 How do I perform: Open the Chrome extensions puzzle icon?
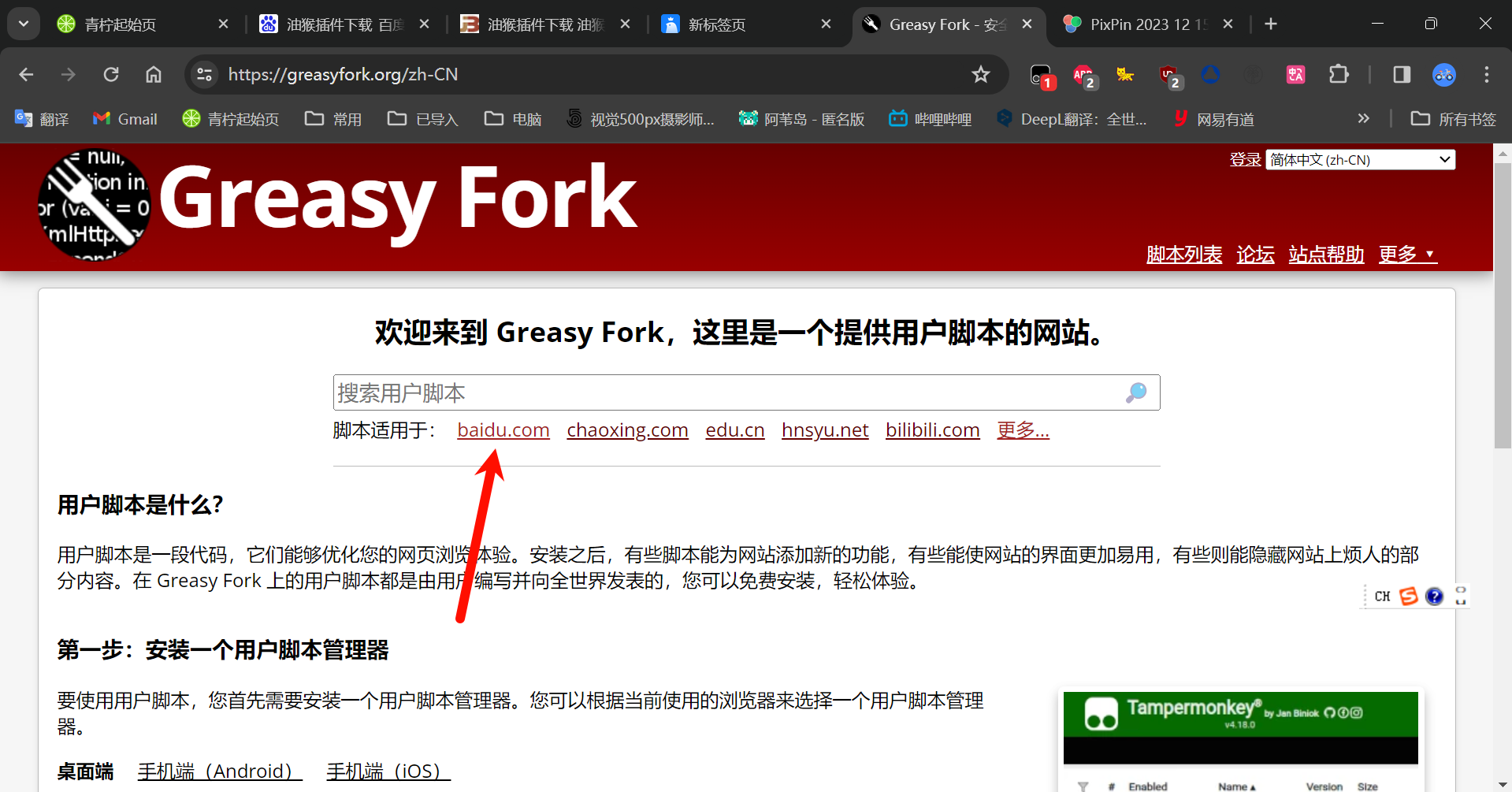pos(1338,75)
